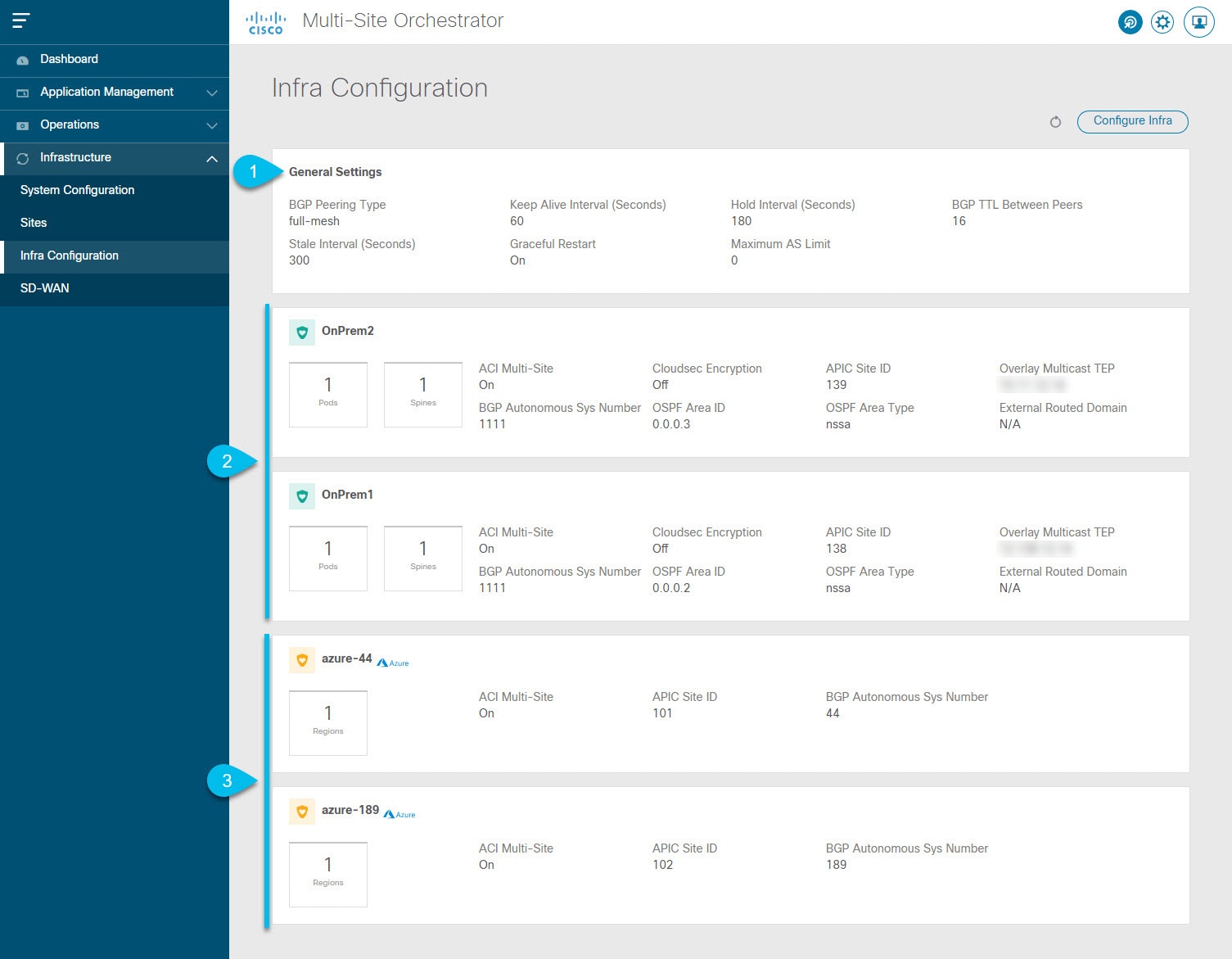
Task: Click the OnPrem1 OSPF Area ID 0.0.0.2
Action: 671,588
